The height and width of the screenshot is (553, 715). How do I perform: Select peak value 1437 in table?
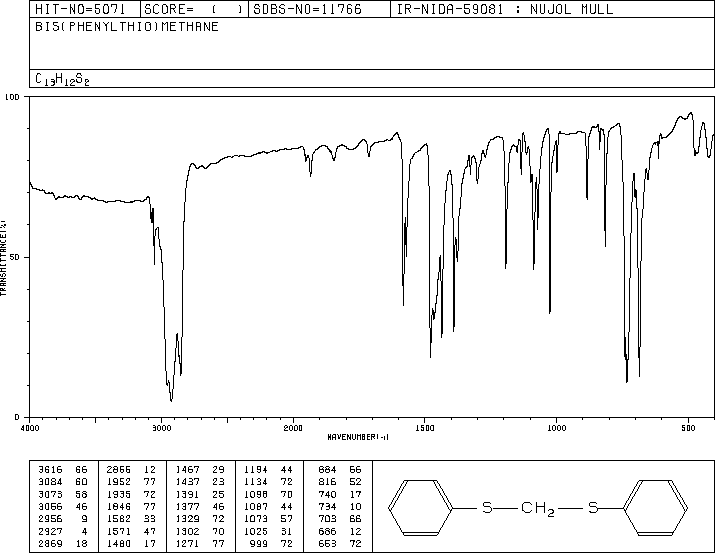(187, 482)
